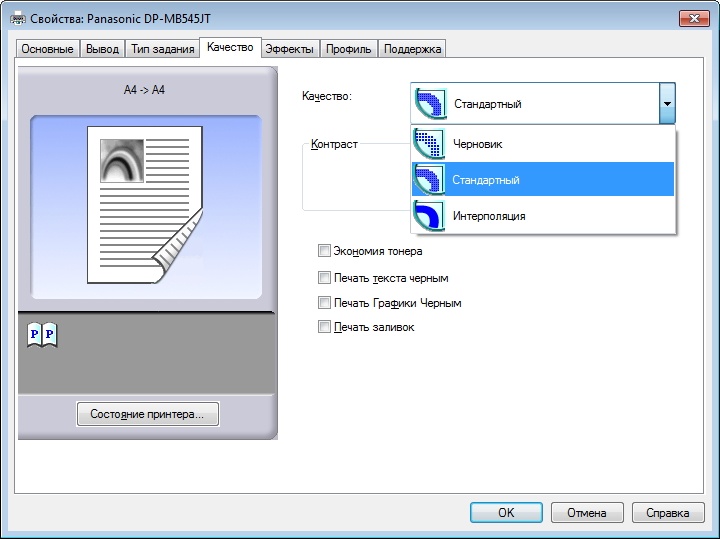This screenshot has width=720, height=539.
Task: Open the Вывод tab
Action: pos(102,49)
